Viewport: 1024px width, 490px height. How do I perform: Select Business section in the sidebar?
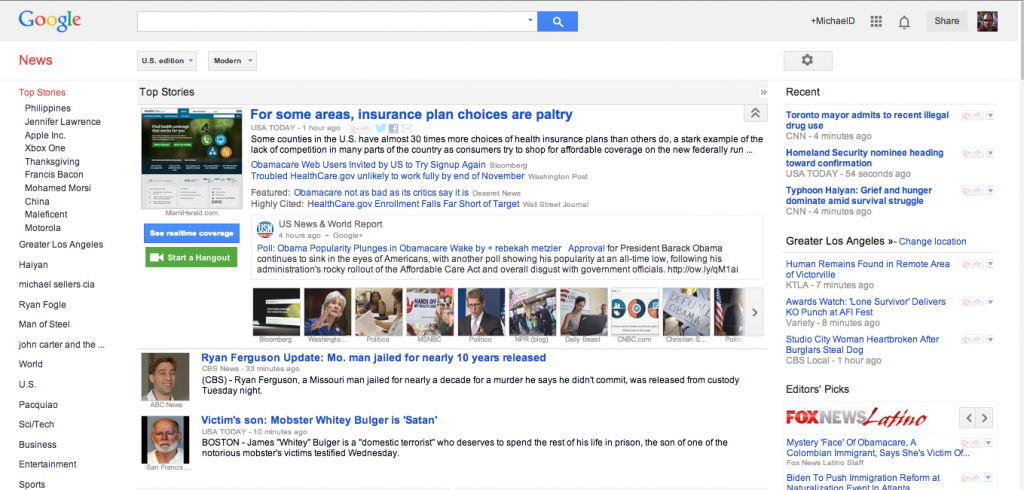[x=38, y=444]
